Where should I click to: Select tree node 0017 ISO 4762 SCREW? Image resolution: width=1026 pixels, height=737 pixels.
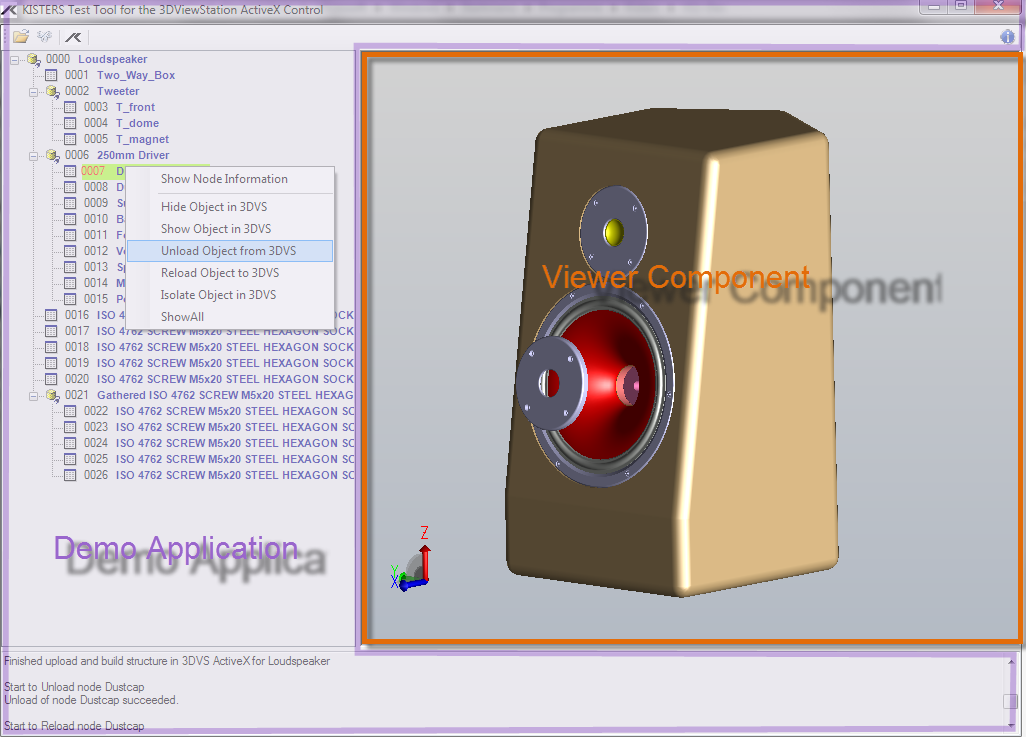[209, 331]
